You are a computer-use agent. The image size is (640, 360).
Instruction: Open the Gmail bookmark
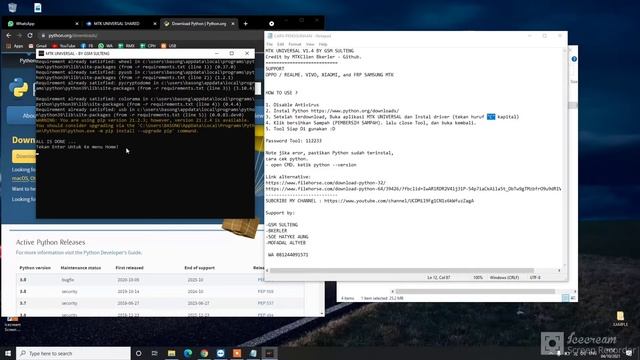click(x=38, y=46)
